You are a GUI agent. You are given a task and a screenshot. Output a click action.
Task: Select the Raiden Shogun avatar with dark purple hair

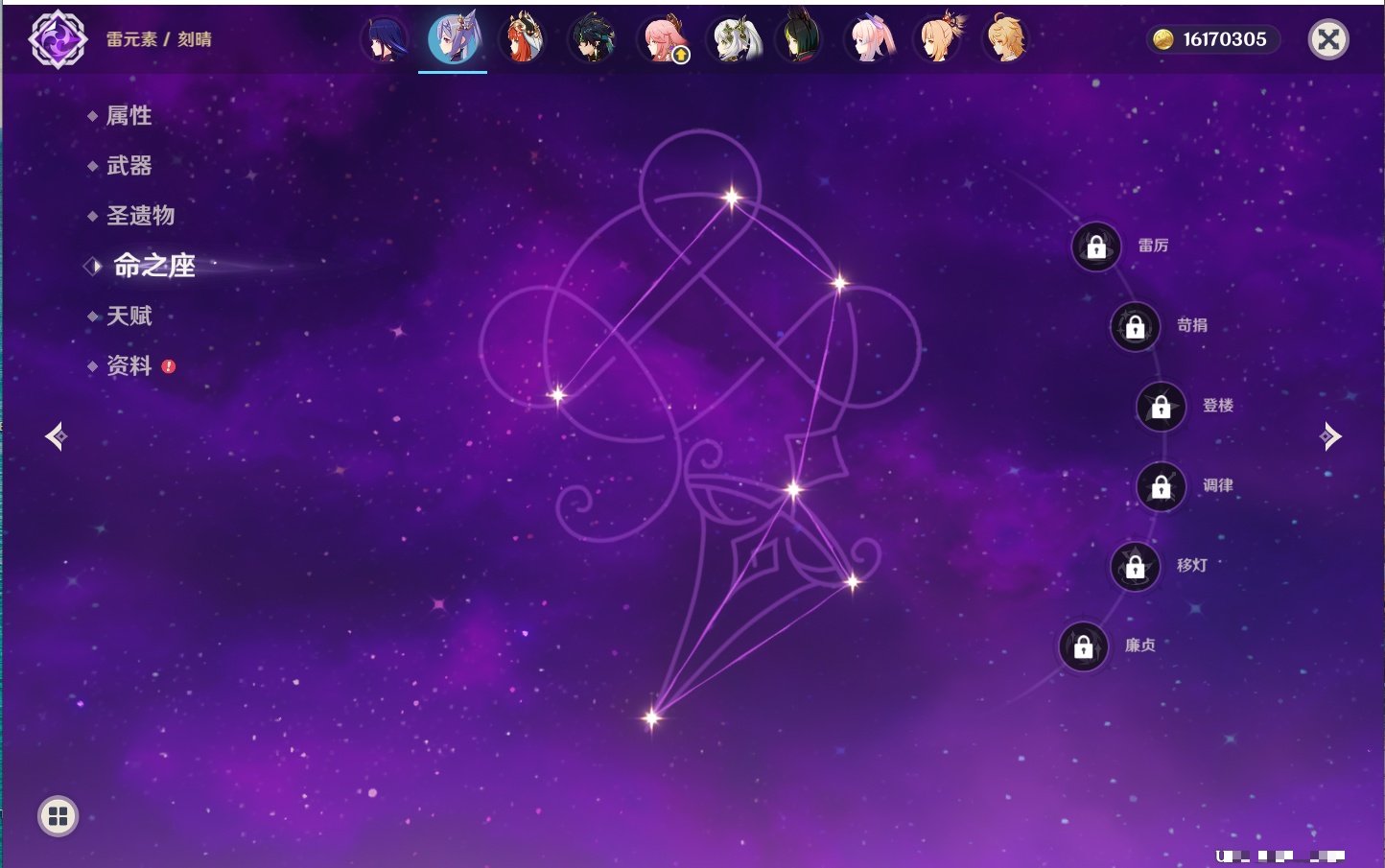point(384,39)
